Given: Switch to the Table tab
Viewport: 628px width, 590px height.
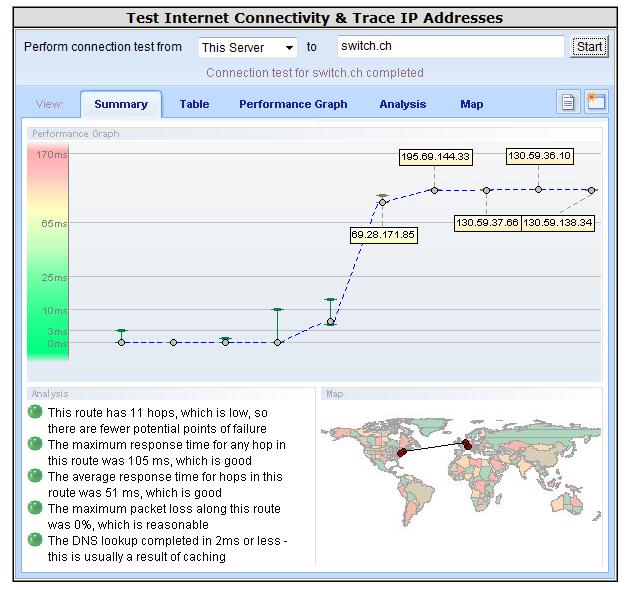Looking at the screenshot, I should [x=194, y=104].
